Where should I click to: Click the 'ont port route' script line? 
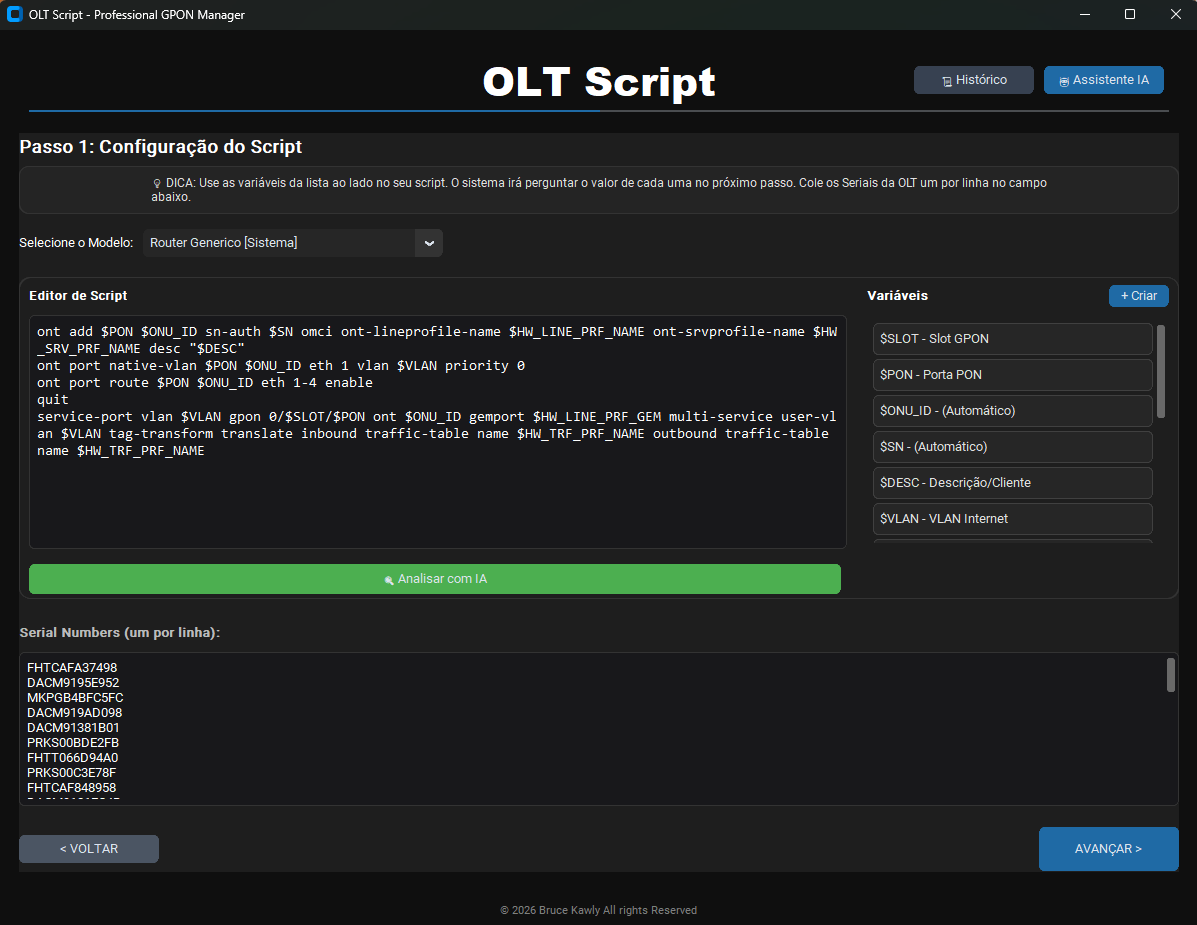205,382
